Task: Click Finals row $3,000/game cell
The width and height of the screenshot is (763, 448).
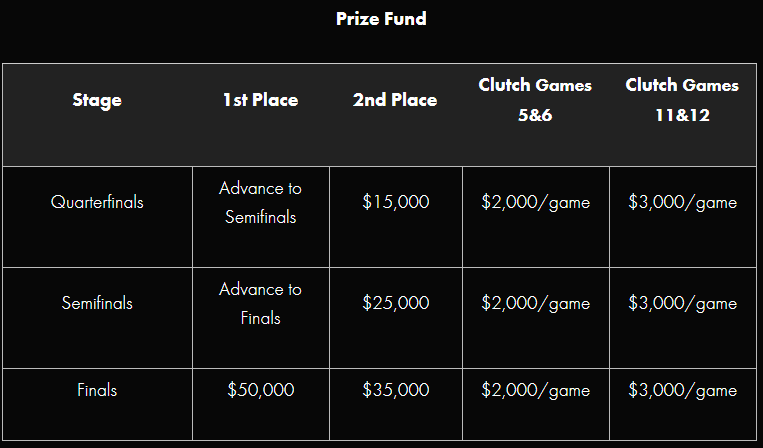Action: (682, 390)
